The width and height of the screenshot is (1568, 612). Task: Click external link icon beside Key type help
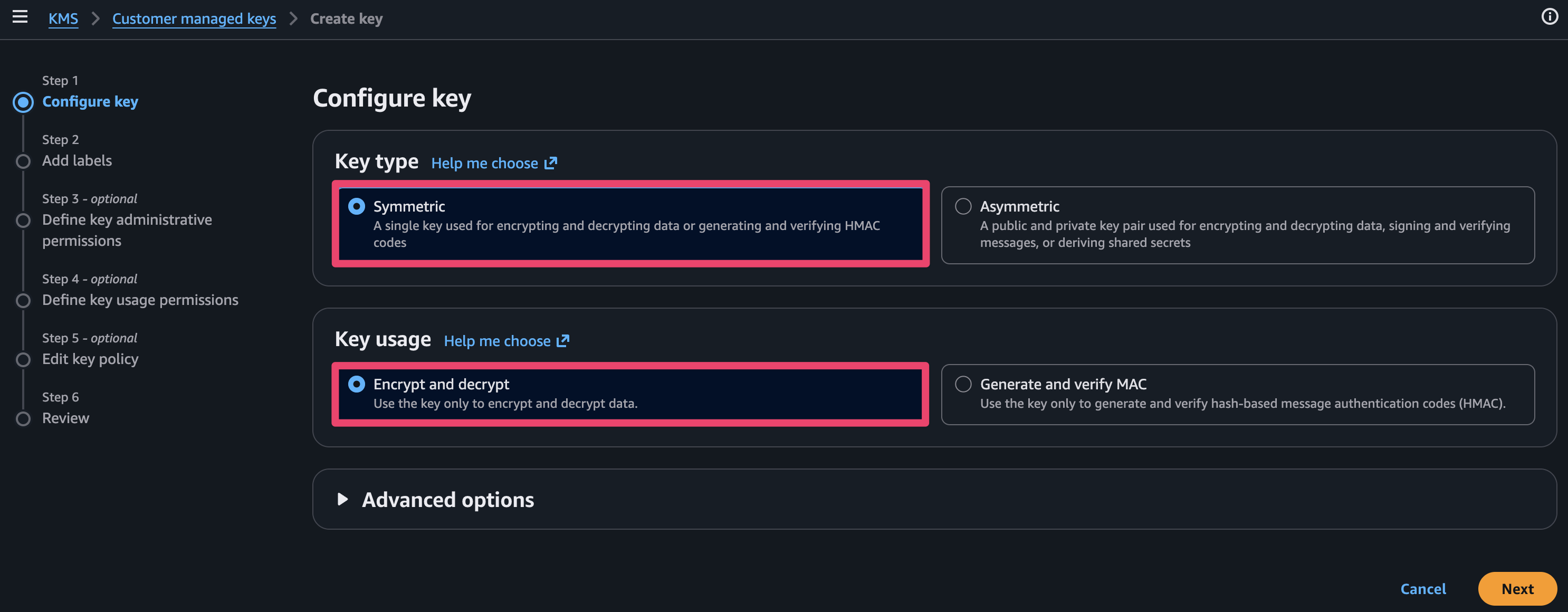click(551, 163)
